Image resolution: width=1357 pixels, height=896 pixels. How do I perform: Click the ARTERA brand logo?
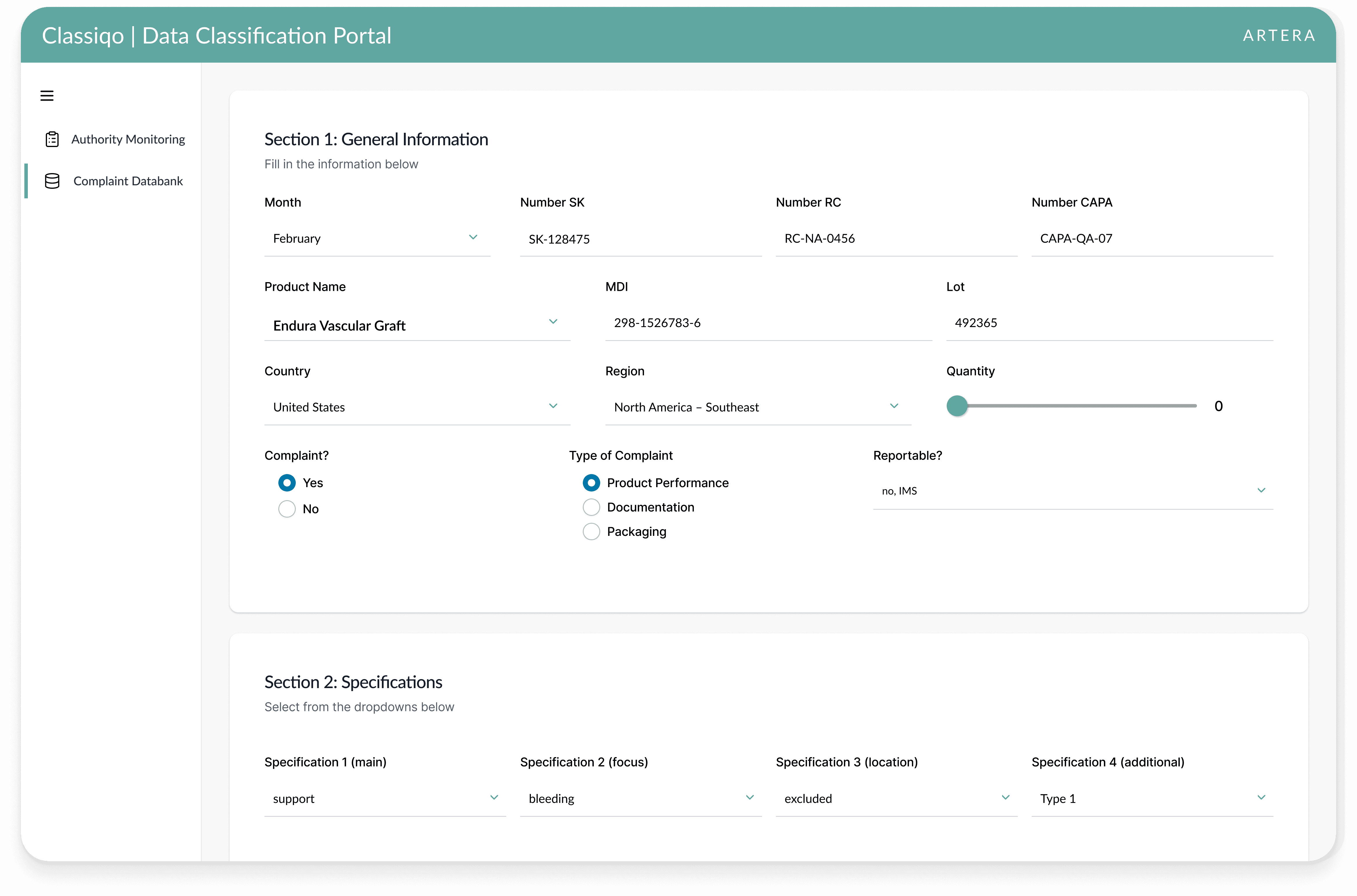1279,35
